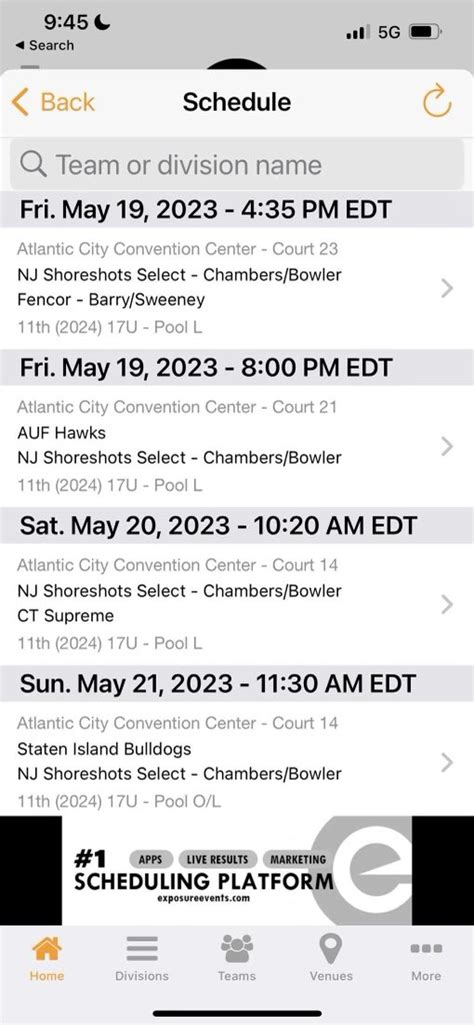This screenshot has width=474, height=1025.
Task: Expand the chevron for CT Supreme game
Action: 447,604
